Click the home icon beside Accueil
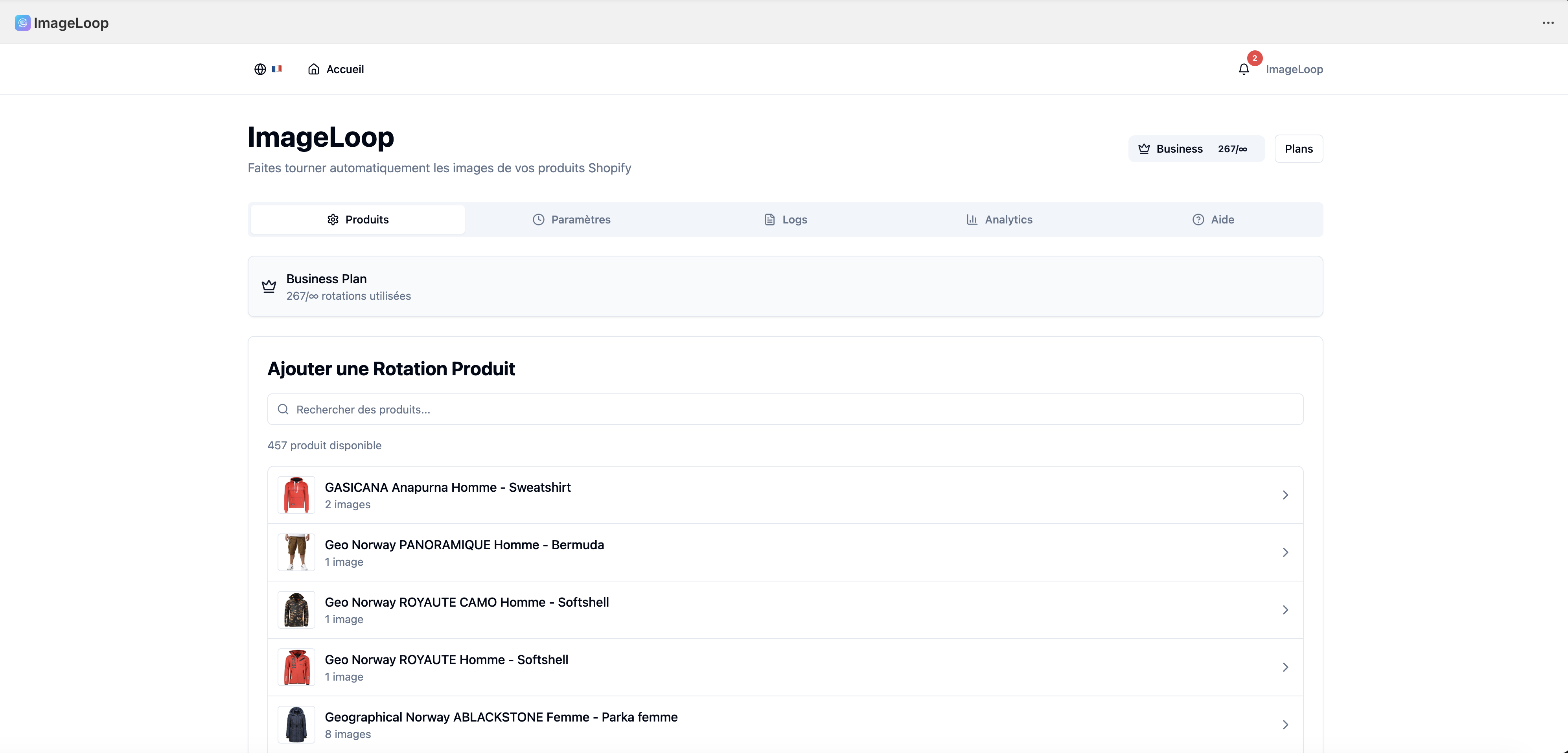1568x753 pixels. pos(313,70)
